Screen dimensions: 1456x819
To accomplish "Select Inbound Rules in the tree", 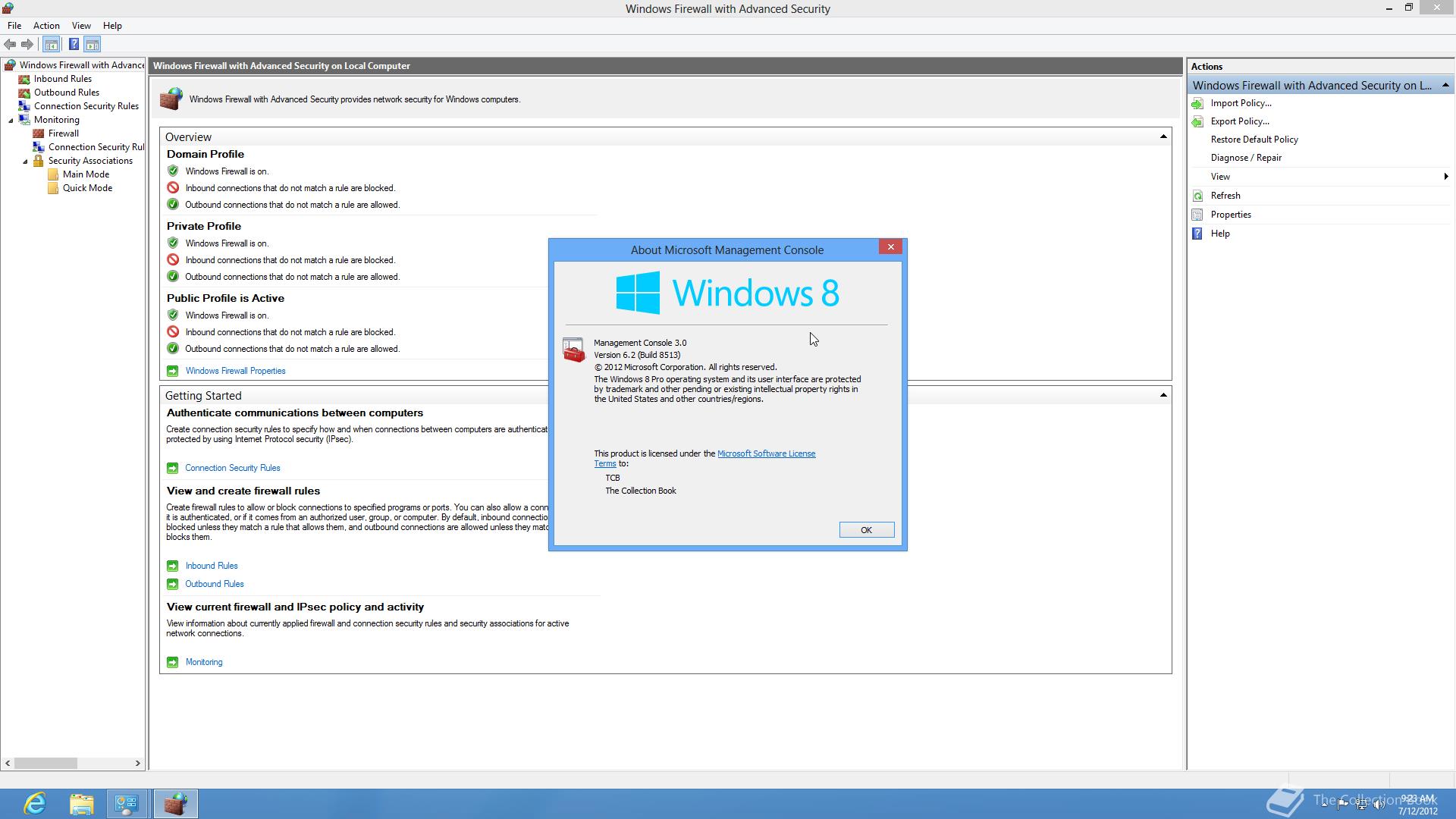I will pyautogui.click(x=62, y=79).
